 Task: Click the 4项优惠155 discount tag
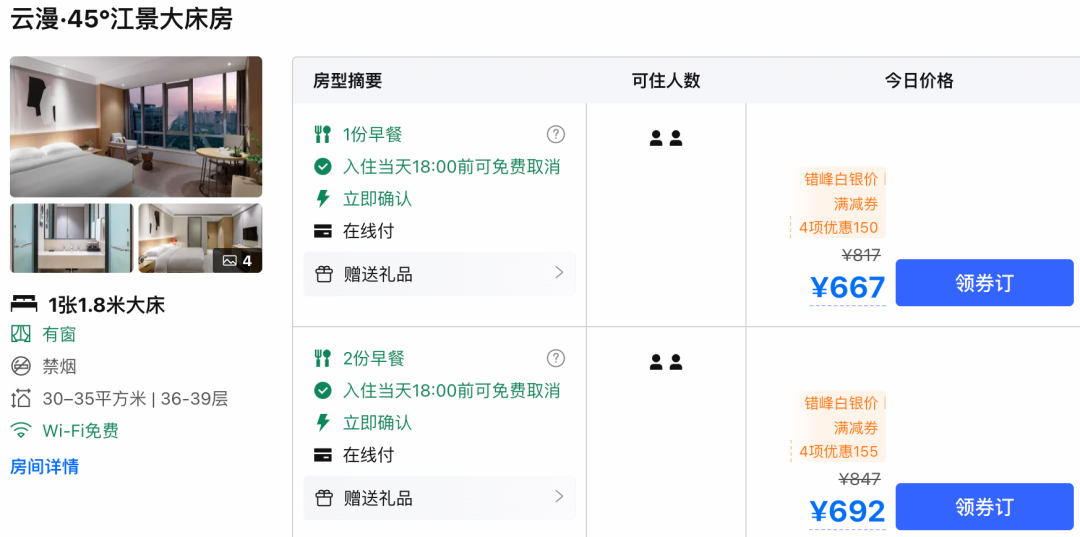[838, 452]
